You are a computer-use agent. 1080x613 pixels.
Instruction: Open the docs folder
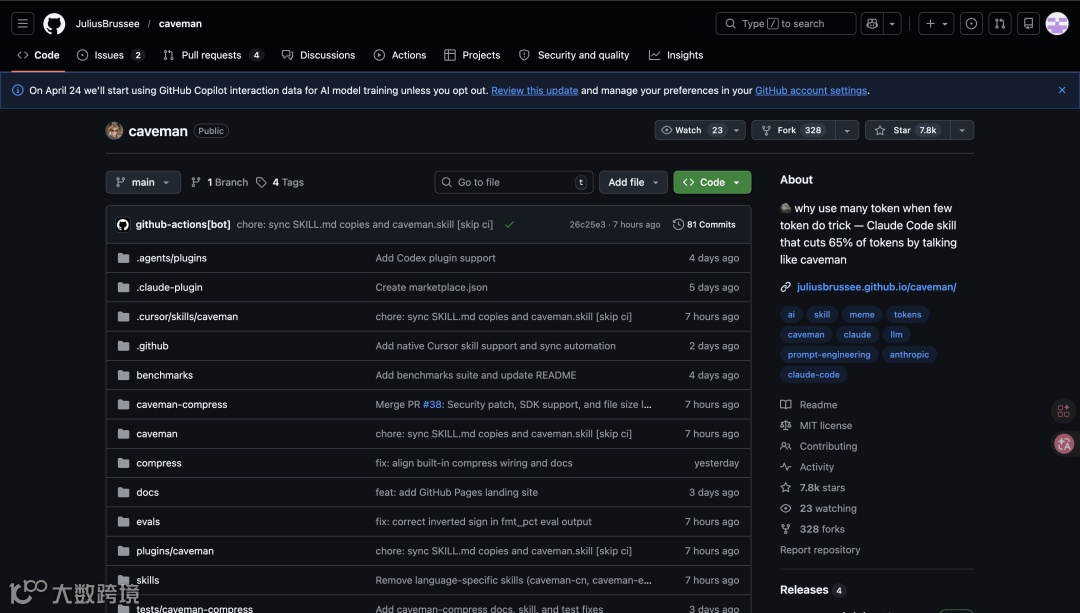pos(147,492)
